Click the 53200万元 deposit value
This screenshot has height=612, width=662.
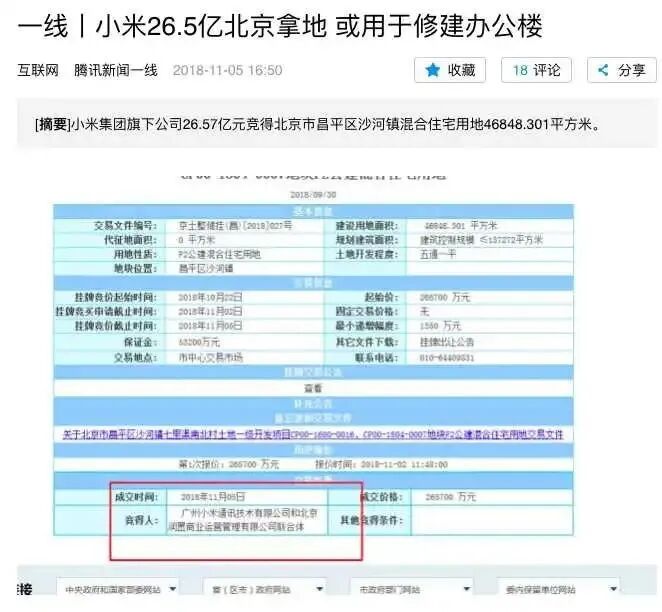click(x=199, y=342)
